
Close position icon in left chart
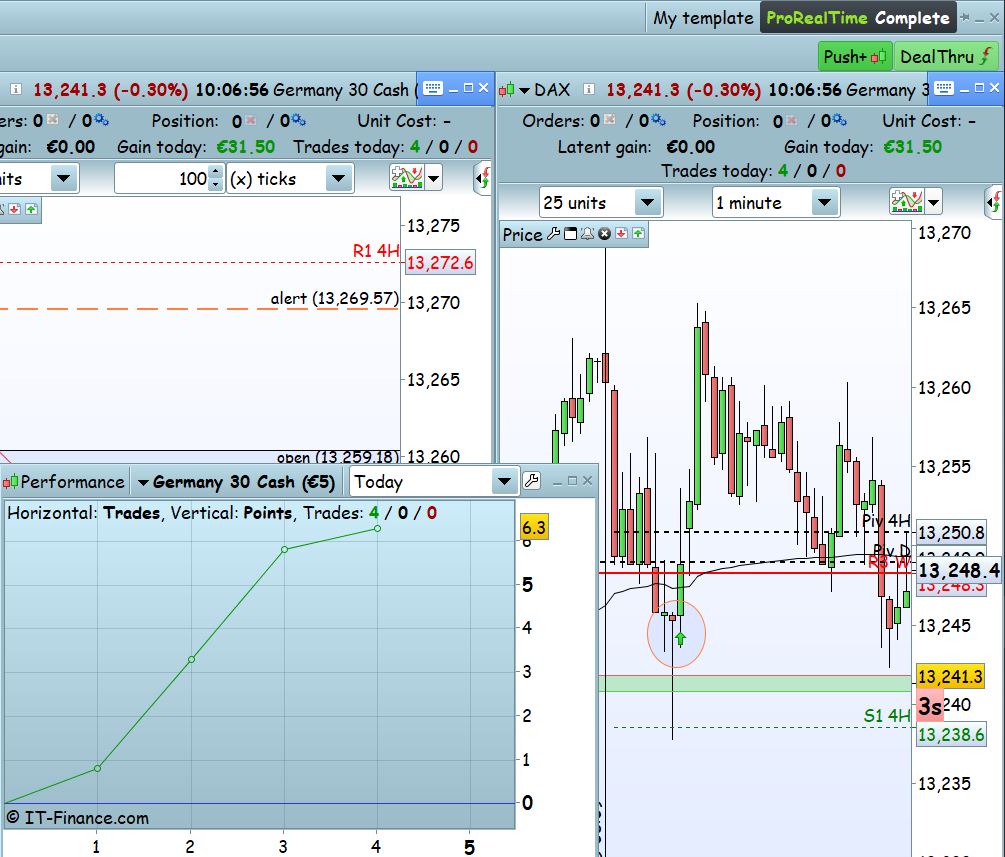click(251, 120)
